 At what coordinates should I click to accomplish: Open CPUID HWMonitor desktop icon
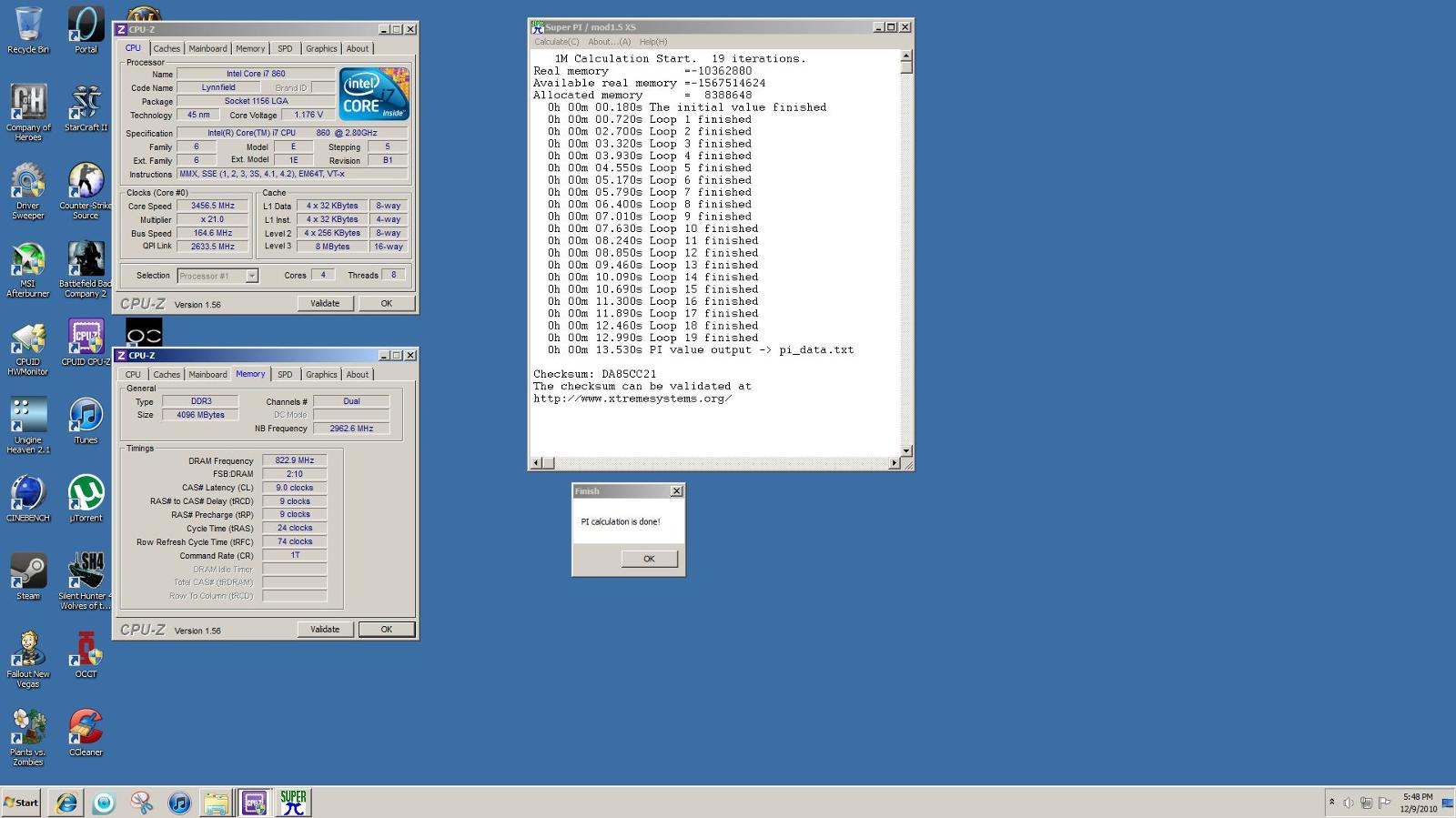(x=28, y=348)
